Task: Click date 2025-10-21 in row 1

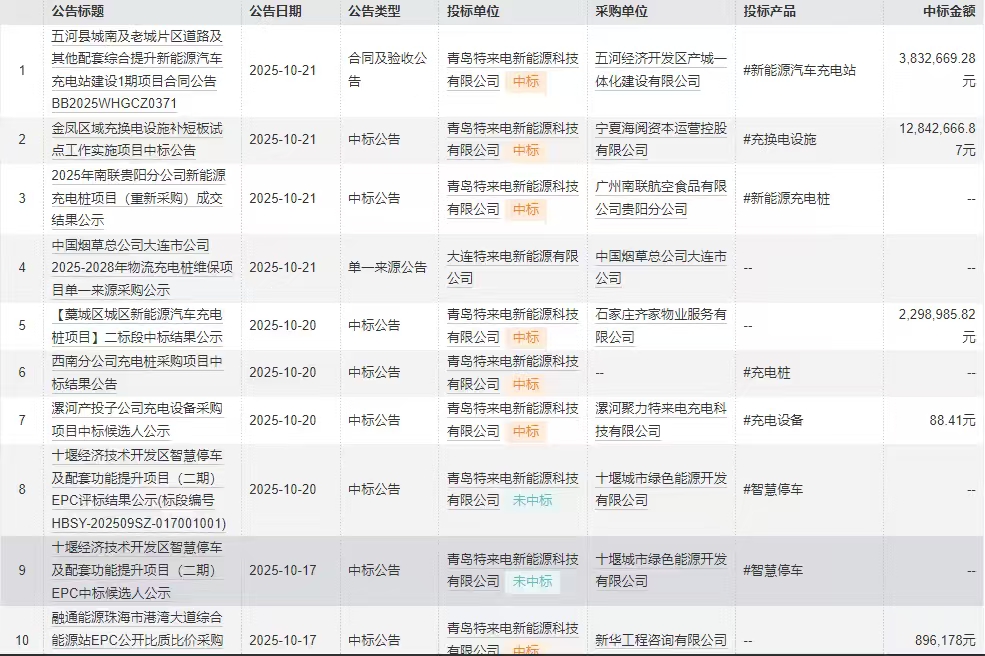Action: coord(283,70)
